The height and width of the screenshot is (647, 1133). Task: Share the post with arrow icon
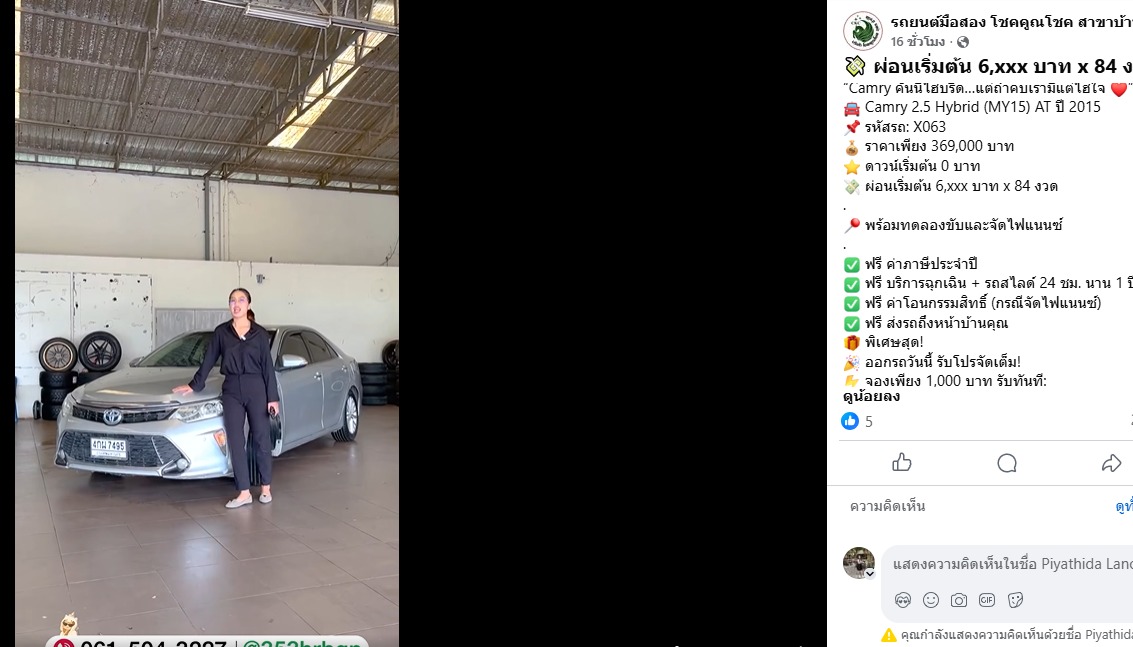[x=1111, y=463]
